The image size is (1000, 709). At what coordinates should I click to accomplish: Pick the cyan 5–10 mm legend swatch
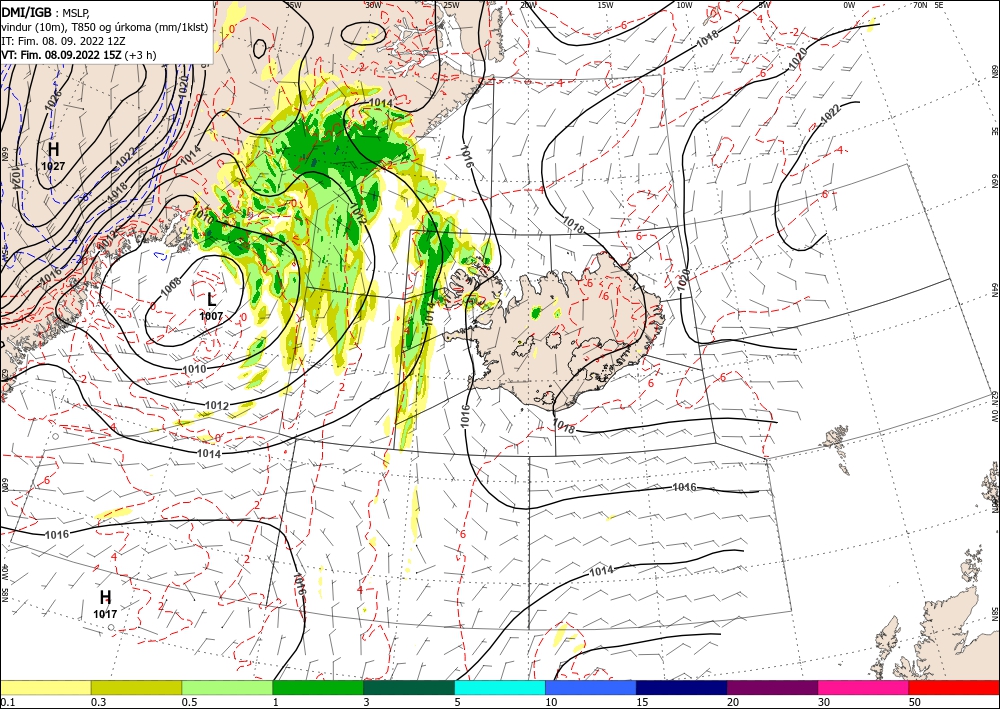click(500, 687)
